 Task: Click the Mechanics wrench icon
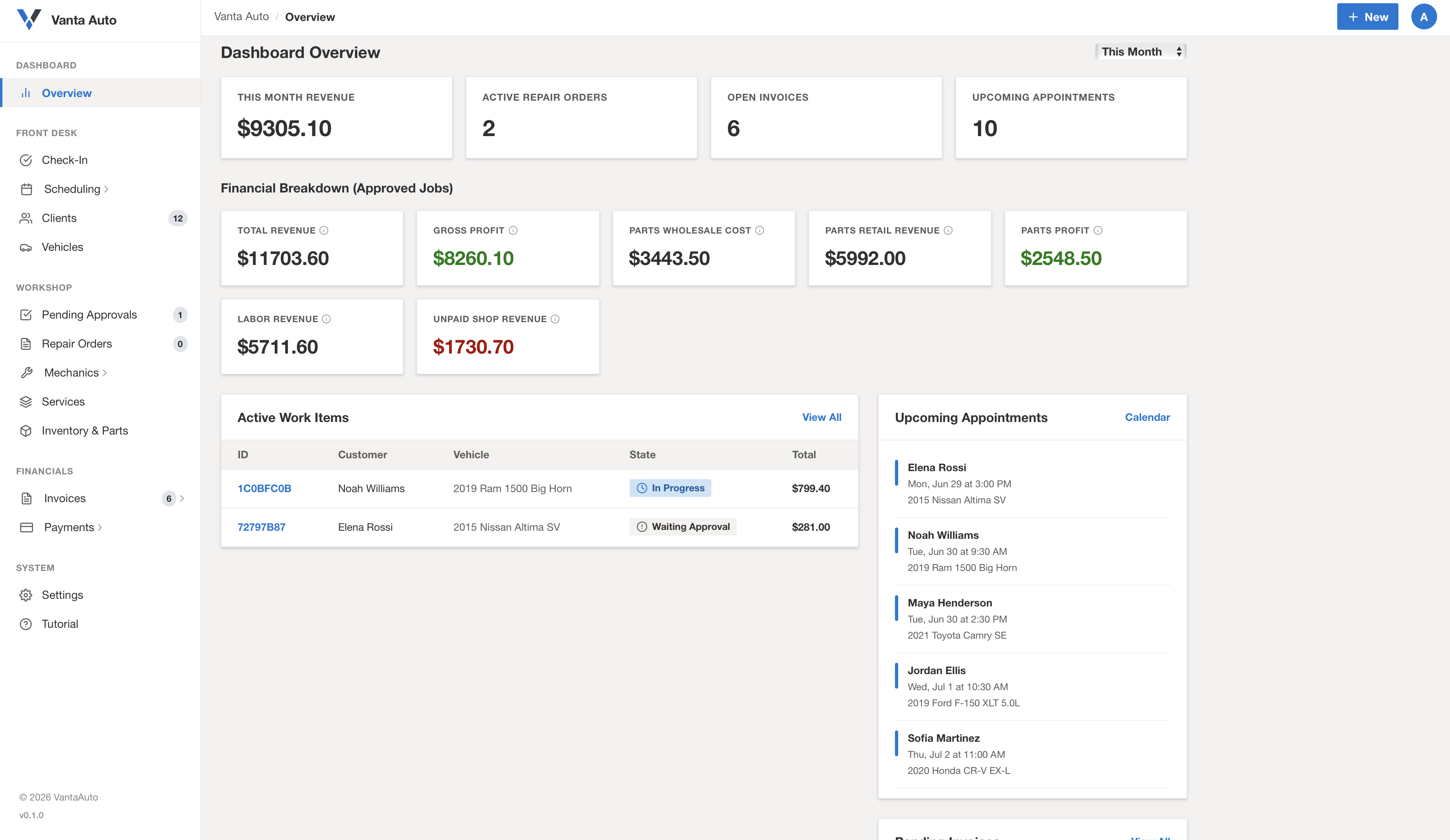[26, 373]
